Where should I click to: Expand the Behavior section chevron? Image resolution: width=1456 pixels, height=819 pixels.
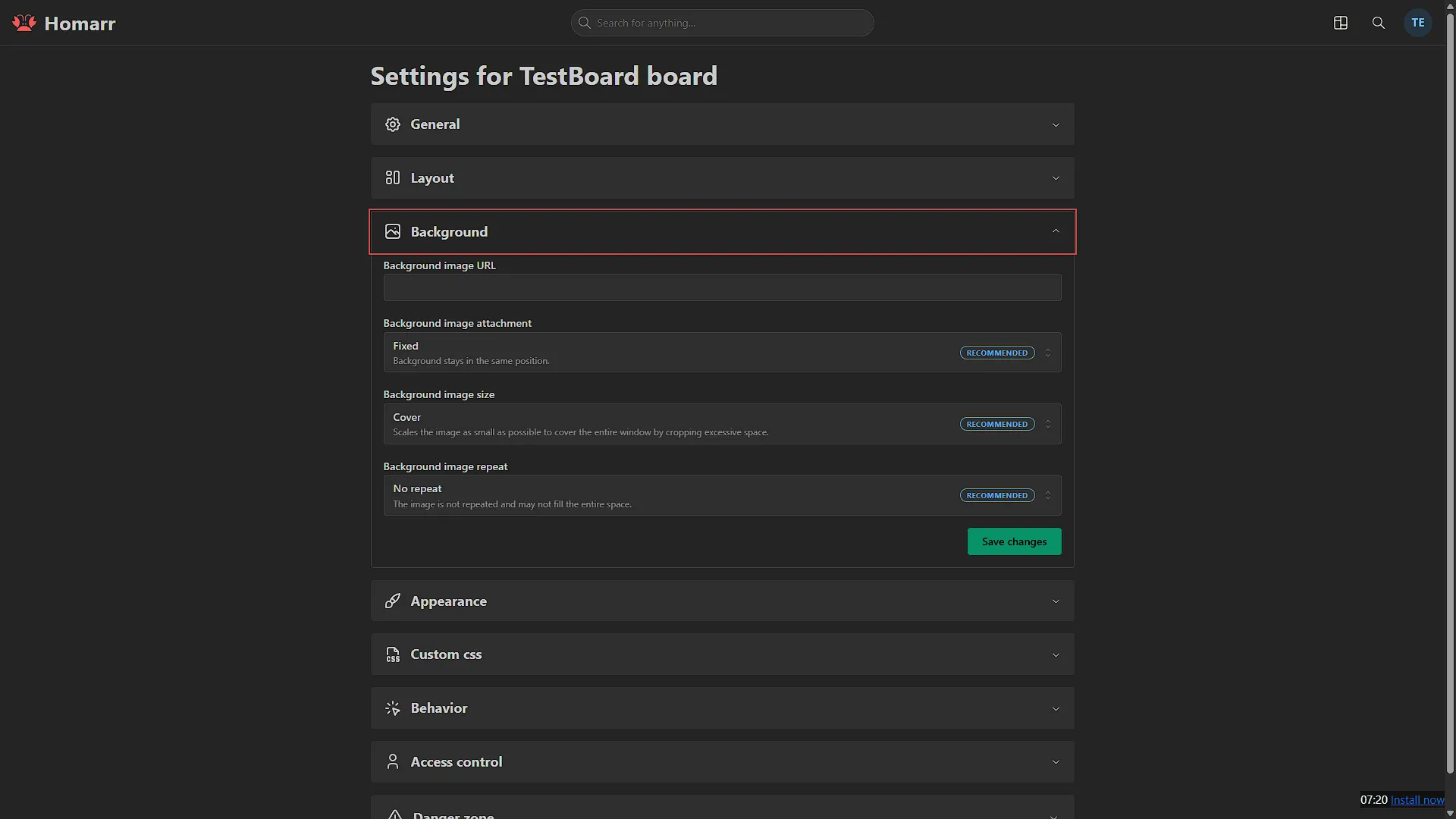(1056, 708)
